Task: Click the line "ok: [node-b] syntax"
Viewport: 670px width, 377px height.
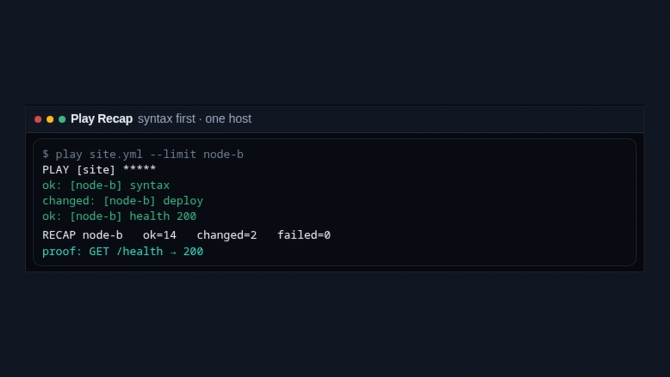Action: tap(106, 185)
